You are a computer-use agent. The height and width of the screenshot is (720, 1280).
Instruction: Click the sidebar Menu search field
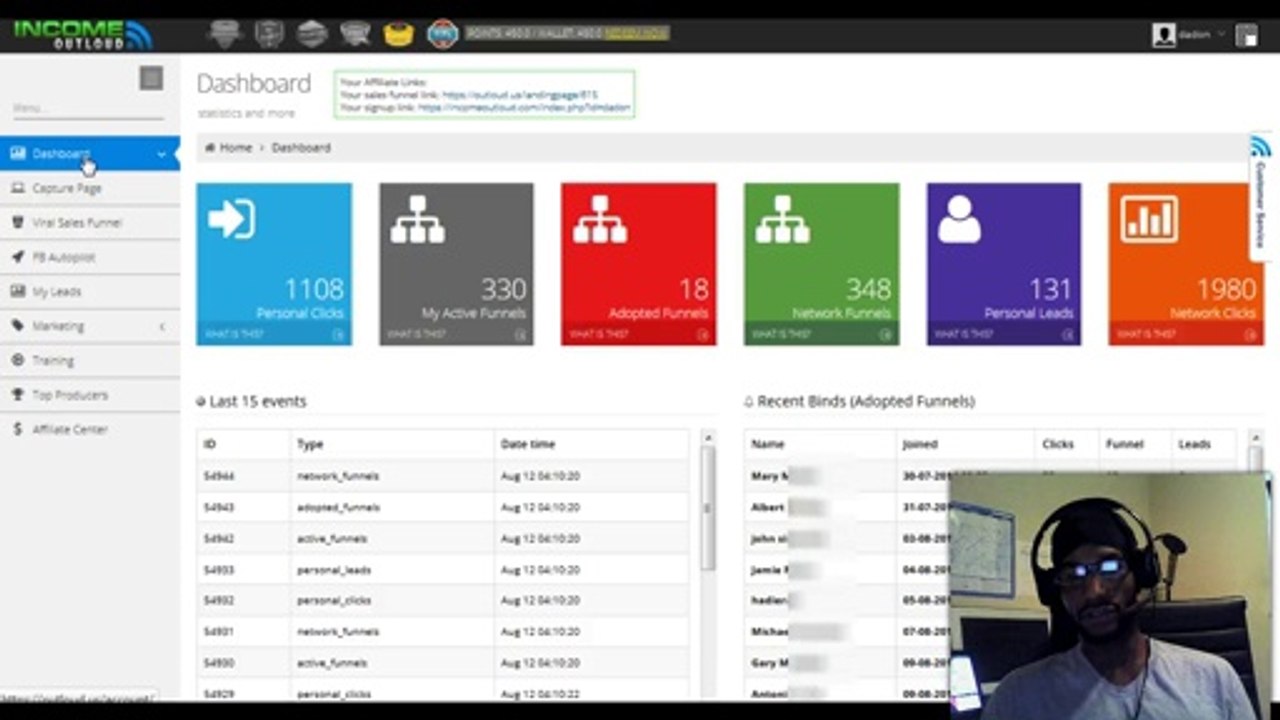click(x=88, y=108)
